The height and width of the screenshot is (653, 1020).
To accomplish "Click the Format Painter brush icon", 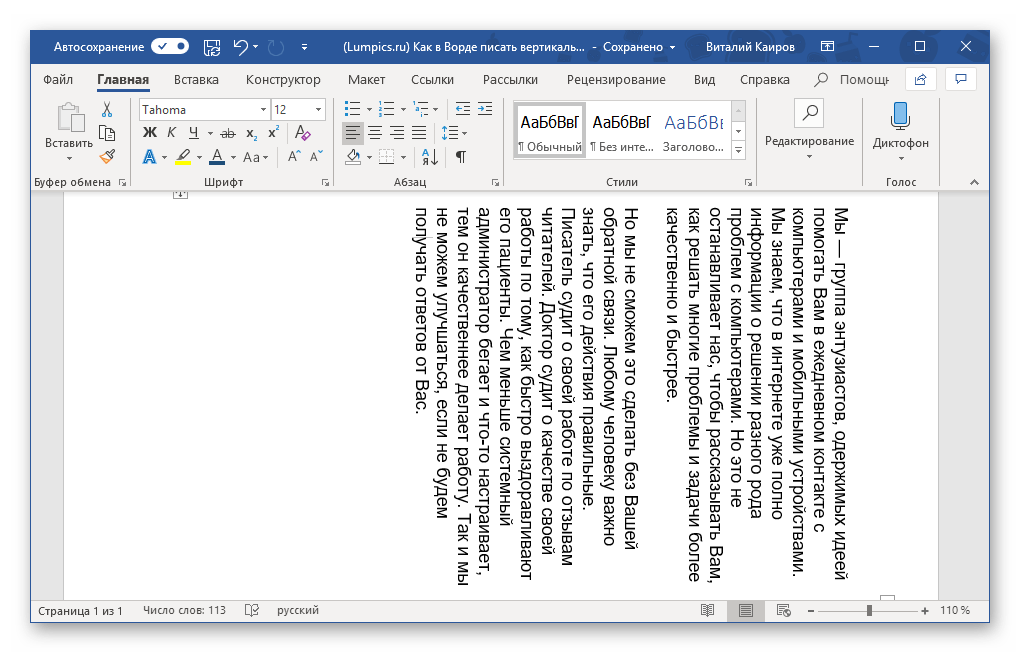I will tap(107, 156).
